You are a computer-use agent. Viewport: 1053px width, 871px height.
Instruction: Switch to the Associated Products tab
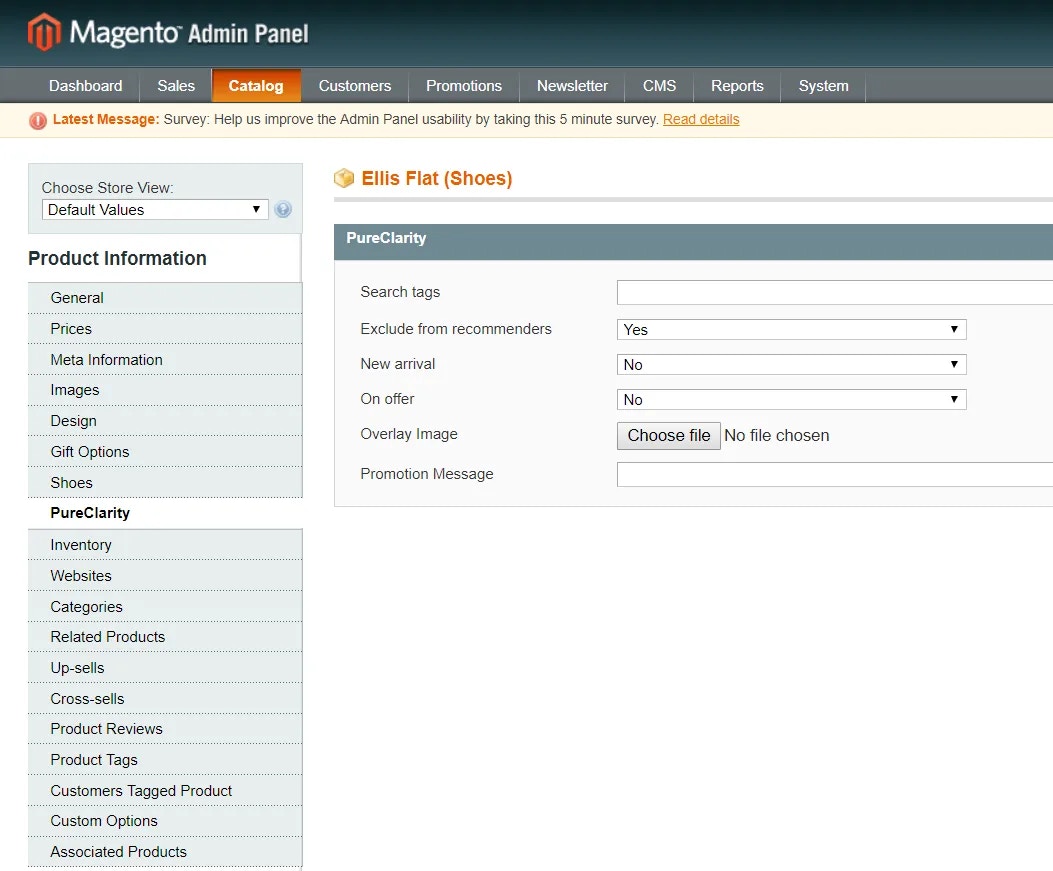165,852
